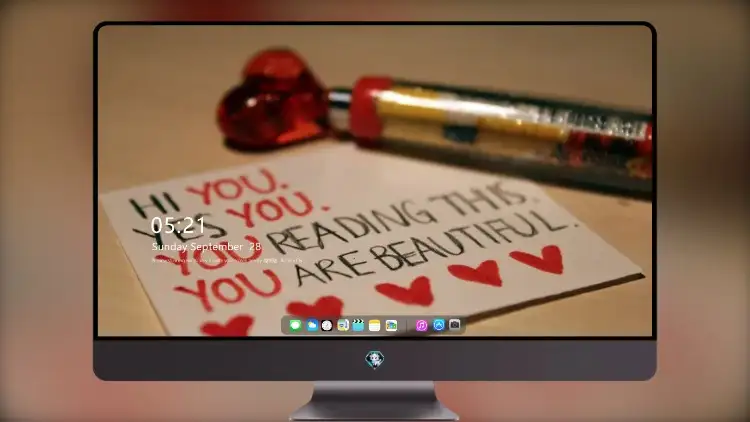Screen dimensions: 750x422
Task: Launch the thermometer widget icon in the dock
Action: 343,325
